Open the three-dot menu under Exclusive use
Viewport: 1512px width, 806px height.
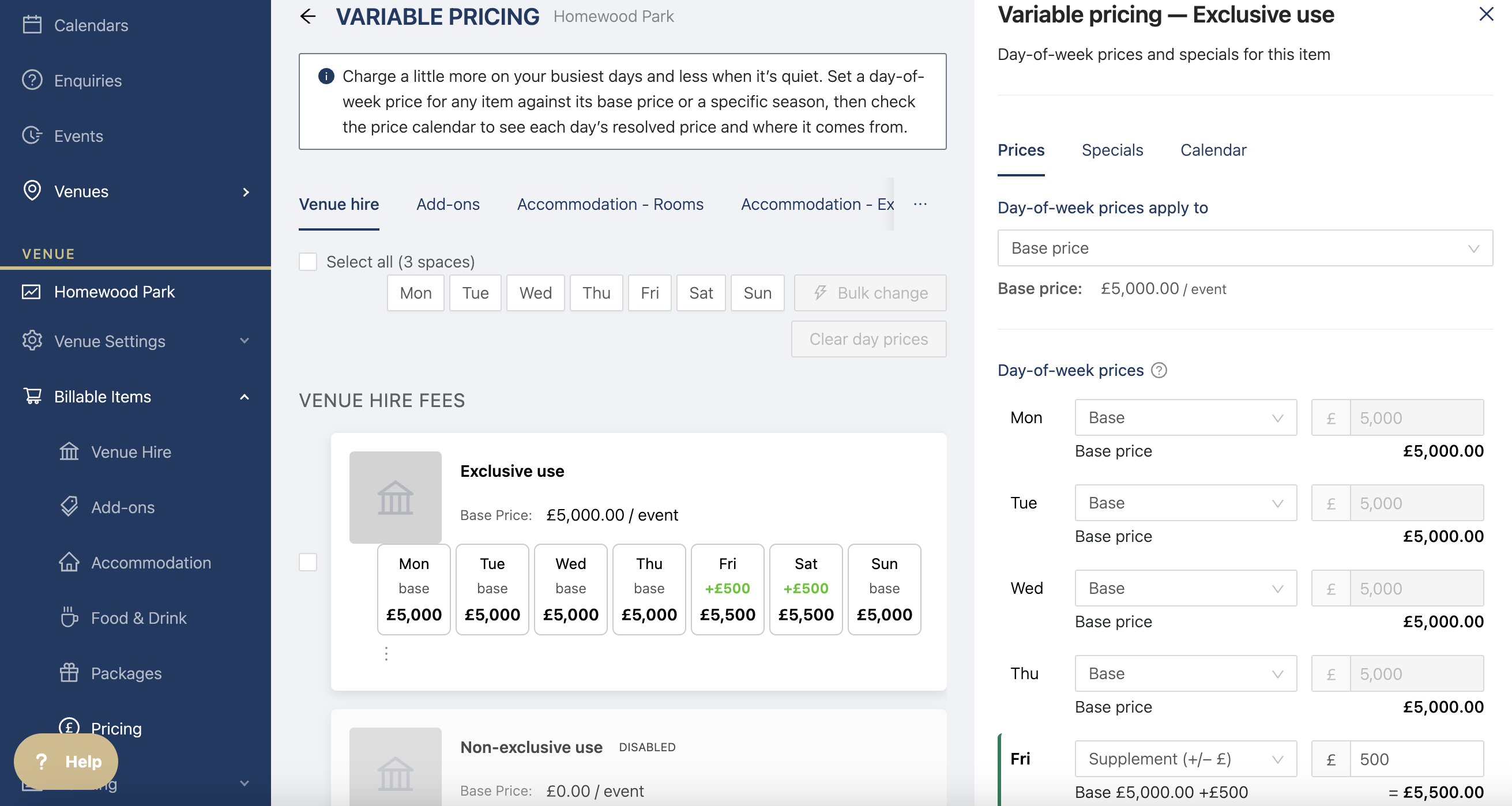click(386, 653)
